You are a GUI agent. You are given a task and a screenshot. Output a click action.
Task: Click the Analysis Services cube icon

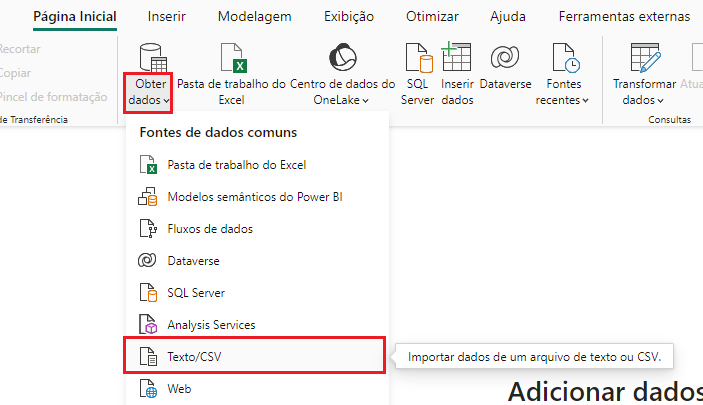point(148,324)
